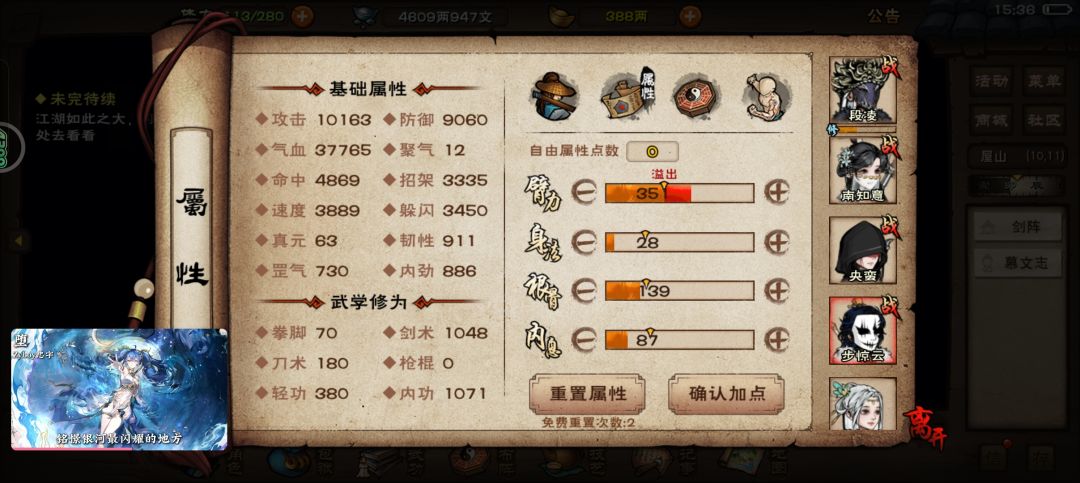The width and height of the screenshot is (1080, 483).
Task: Select character portrait 段凌
Action: pyautogui.click(x=863, y=90)
